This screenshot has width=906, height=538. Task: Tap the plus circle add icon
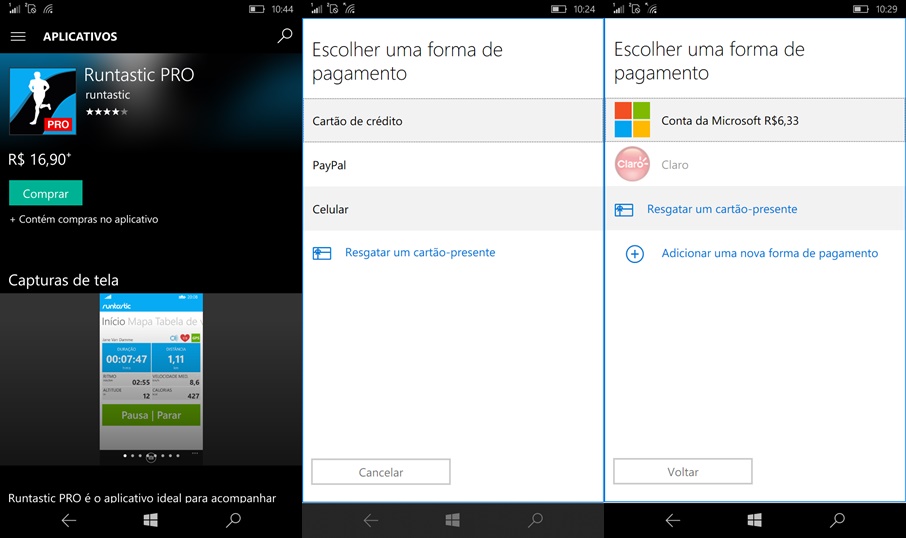[634, 254]
